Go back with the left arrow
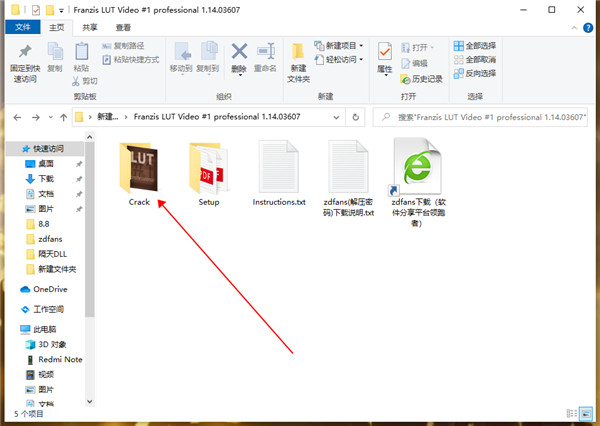Screen dimensions: 600x426 (x=17, y=118)
